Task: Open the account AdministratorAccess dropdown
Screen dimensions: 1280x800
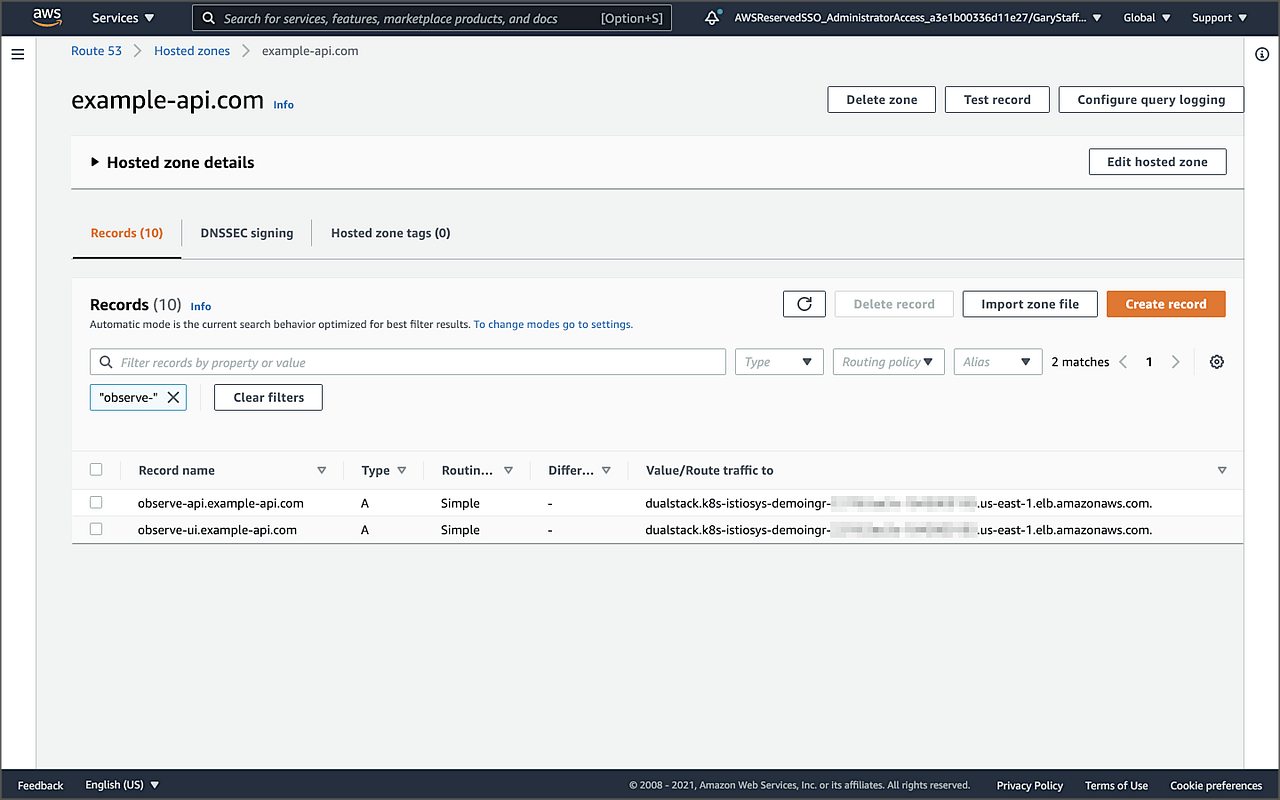Action: coord(918,18)
